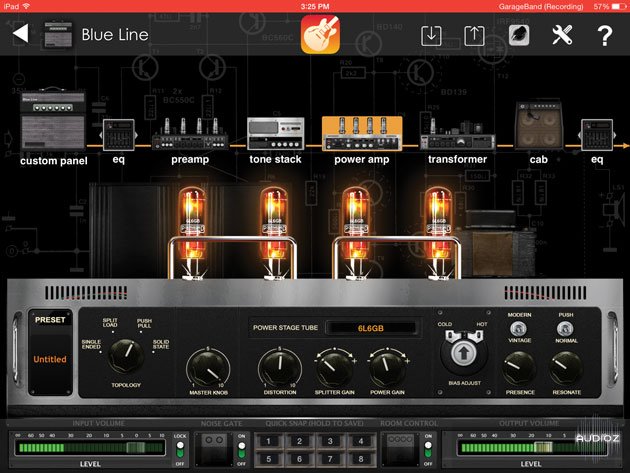The height and width of the screenshot is (473, 630).
Task: Click the Distortion knob
Action: (280, 367)
